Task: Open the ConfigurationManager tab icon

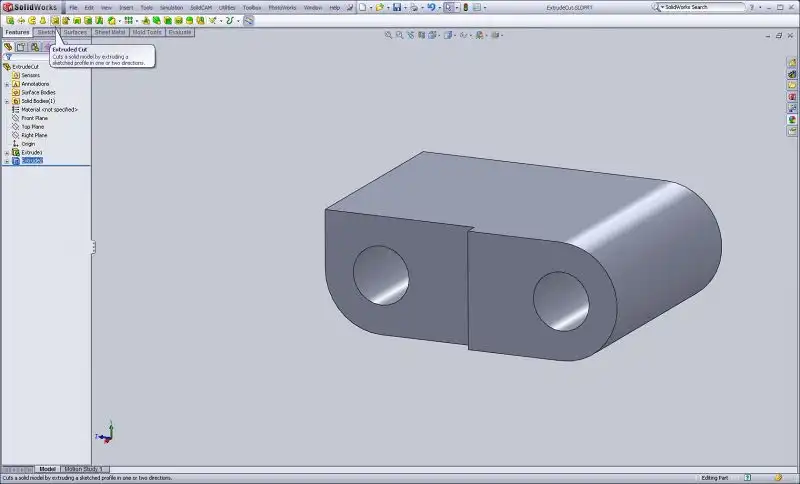Action: click(x=34, y=46)
